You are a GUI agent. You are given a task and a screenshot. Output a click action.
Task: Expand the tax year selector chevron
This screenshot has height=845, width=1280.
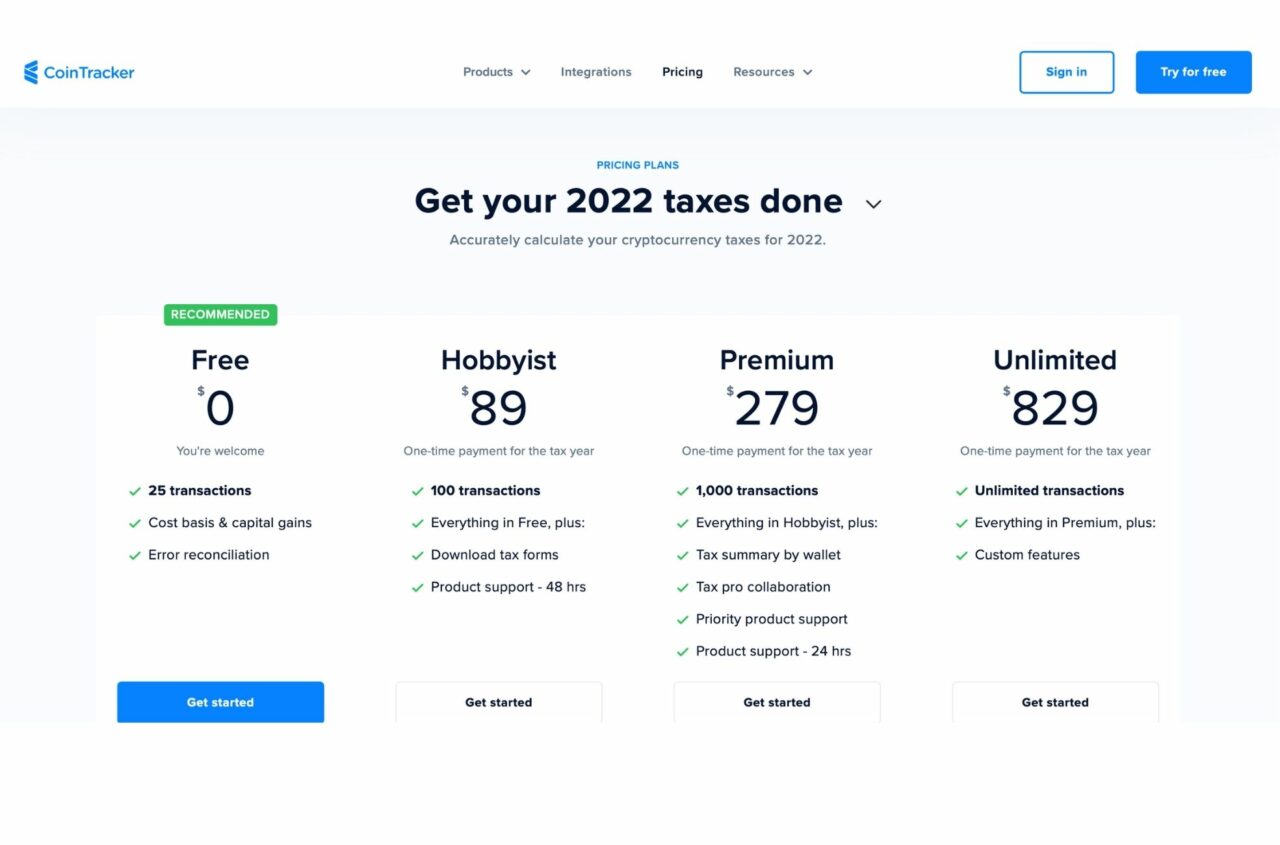(x=872, y=203)
